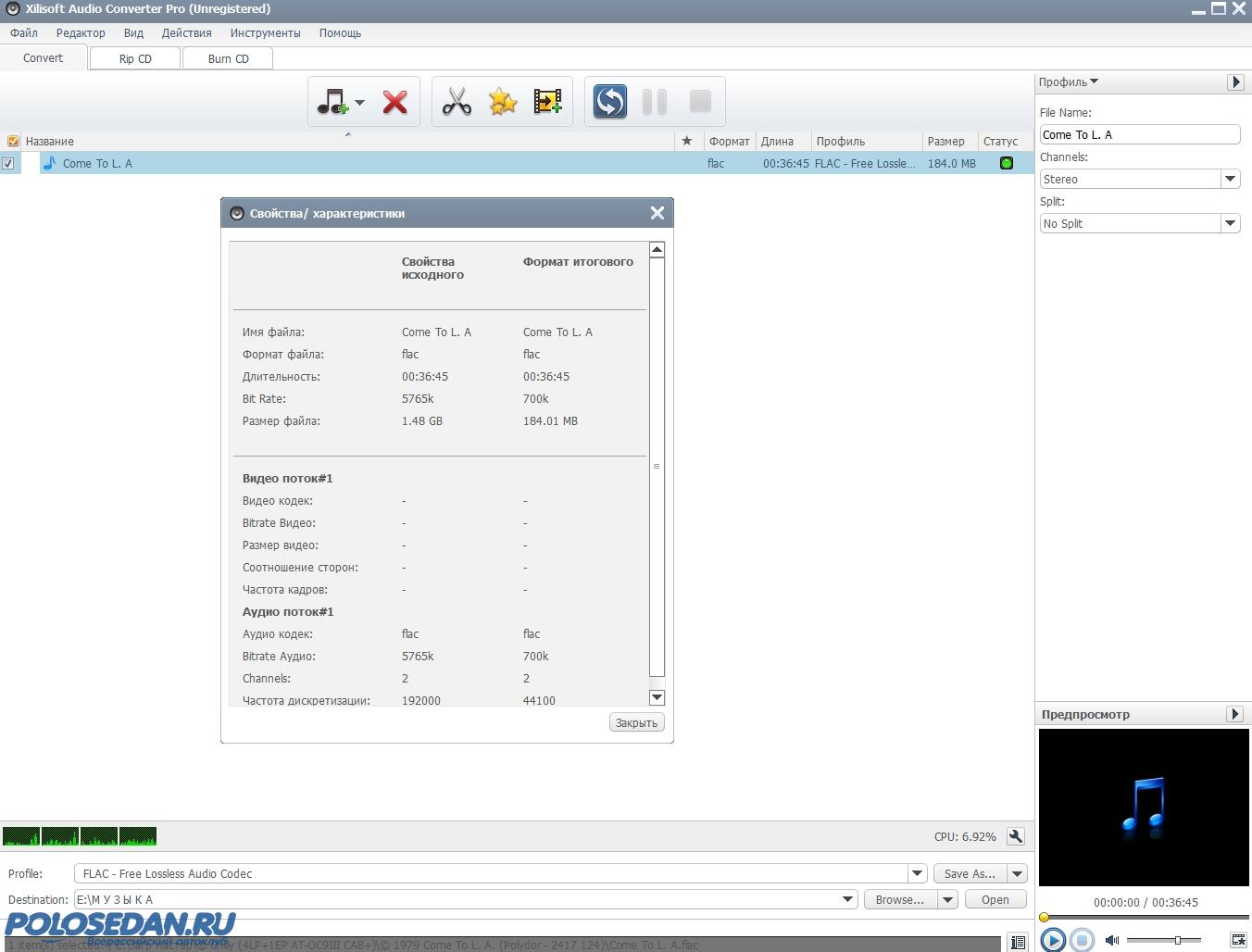Mute preview with the speaker icon

[x=1112, y=940]
